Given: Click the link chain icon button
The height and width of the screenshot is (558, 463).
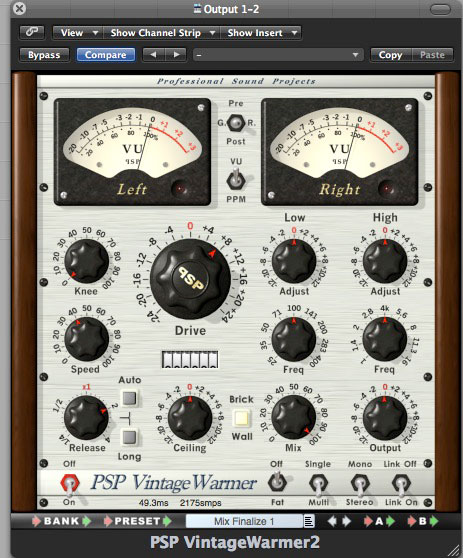Looking at the screenshot, I should click(x=32, y=32).
